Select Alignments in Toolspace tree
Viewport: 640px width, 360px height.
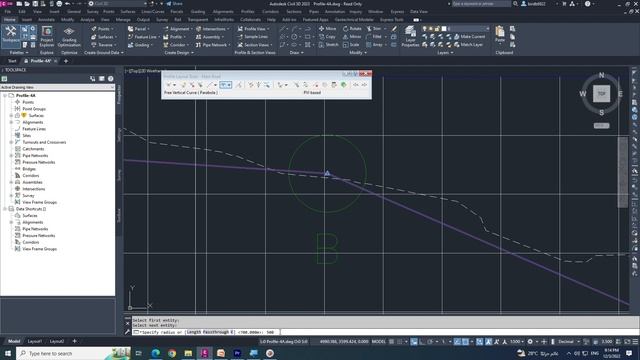pyautogui.click(x=33, y=122)
